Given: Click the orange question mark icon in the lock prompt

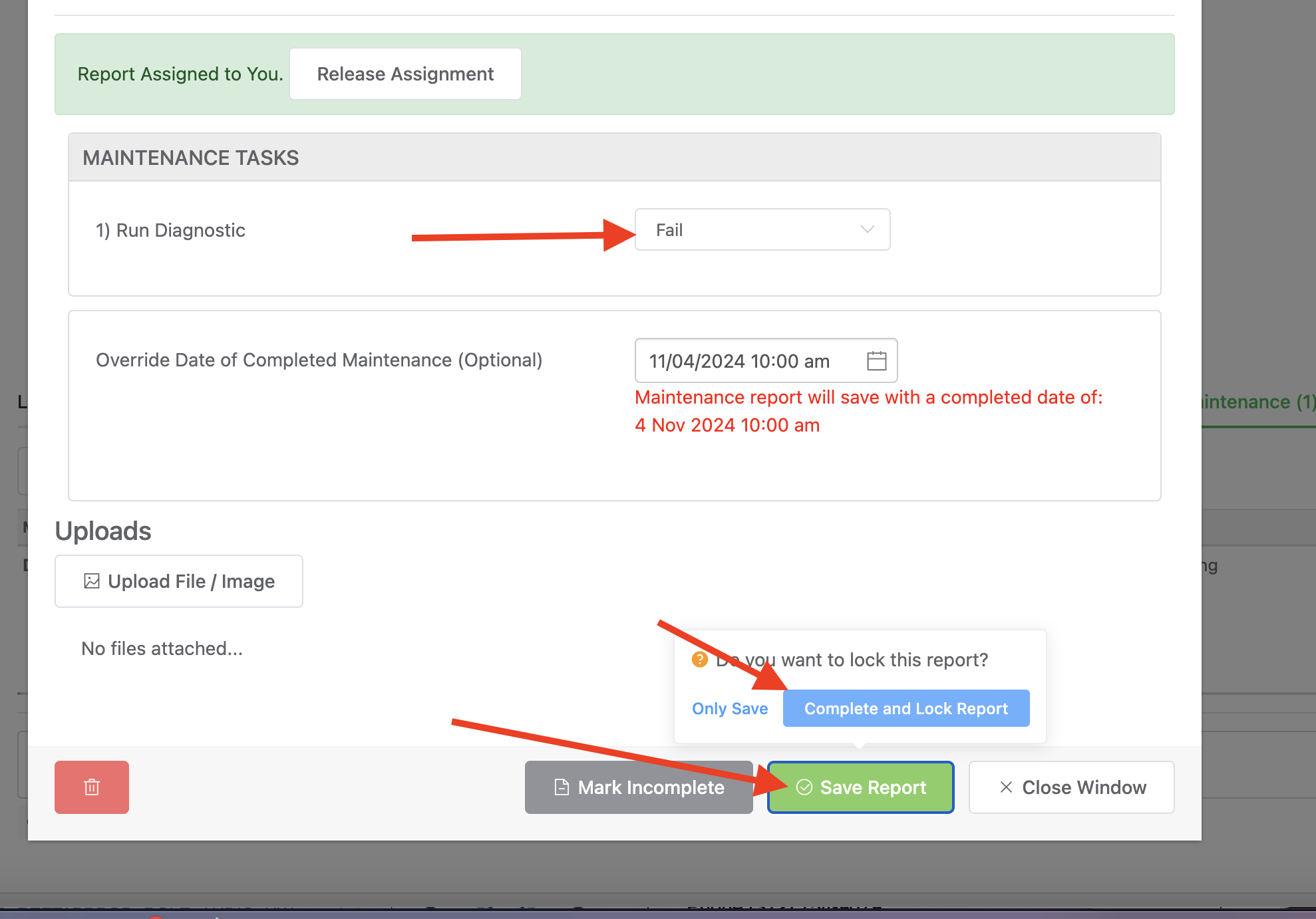Looking at the screenshot, I should point(700,659).
